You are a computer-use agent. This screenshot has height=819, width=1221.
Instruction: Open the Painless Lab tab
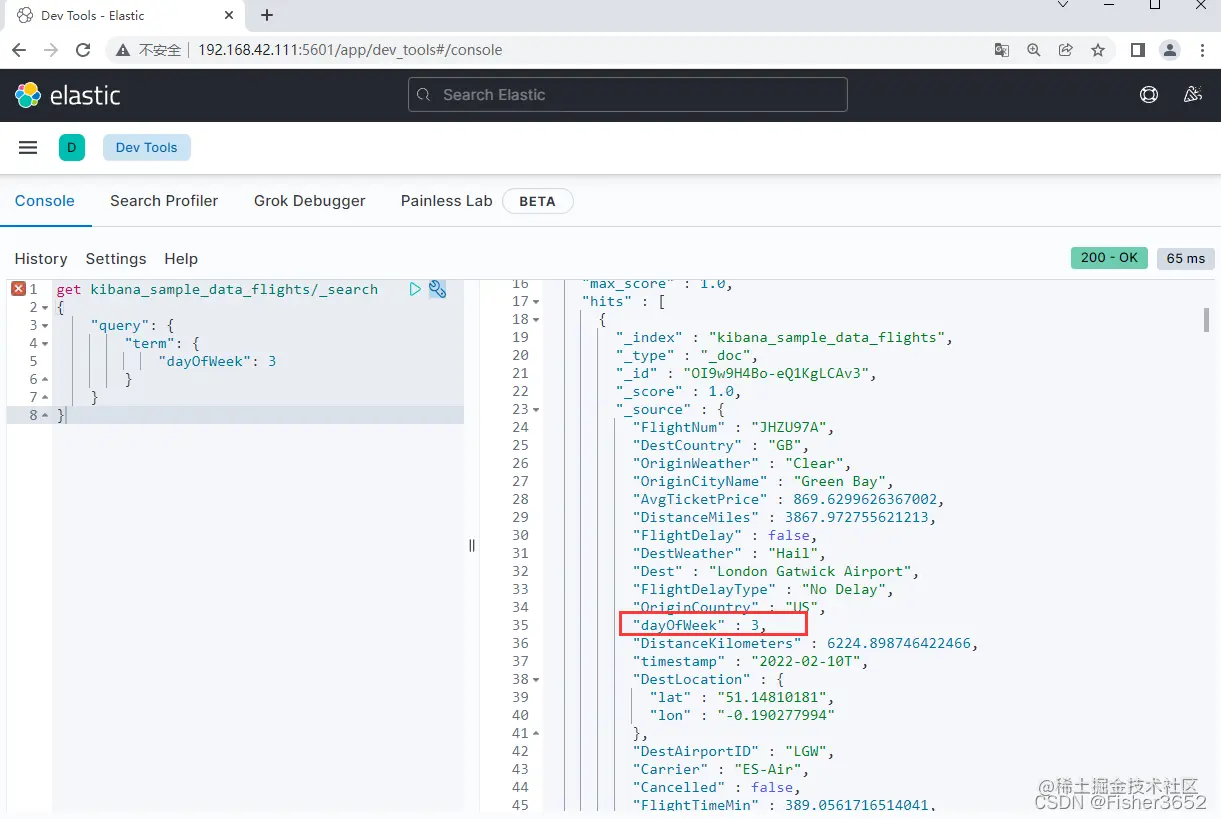coord(447,201)
